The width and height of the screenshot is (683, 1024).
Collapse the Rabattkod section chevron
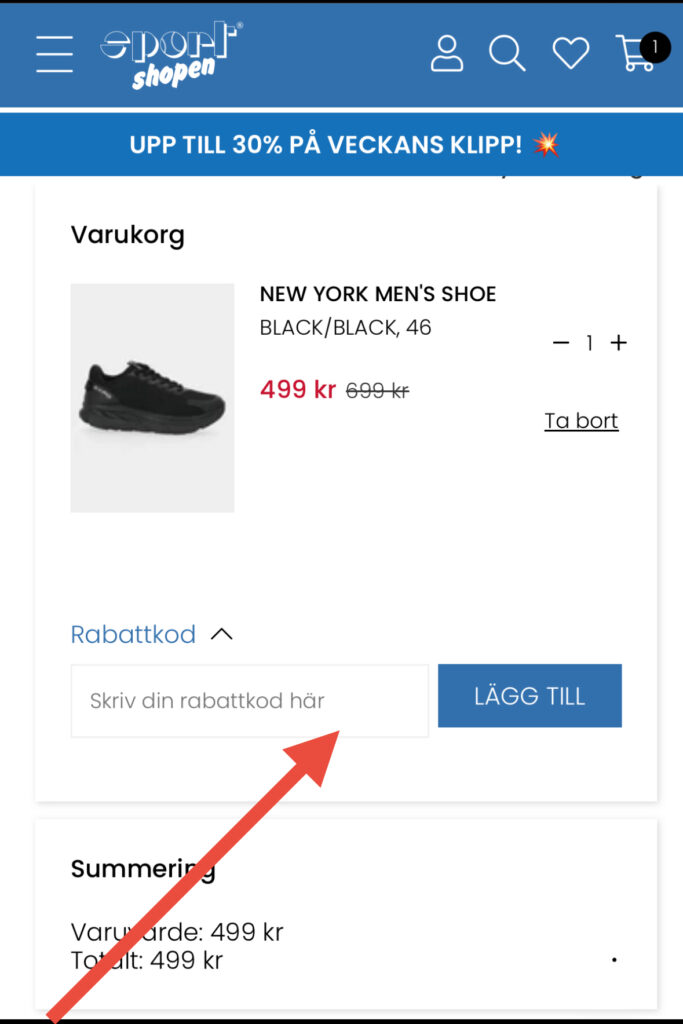[222, 634]
